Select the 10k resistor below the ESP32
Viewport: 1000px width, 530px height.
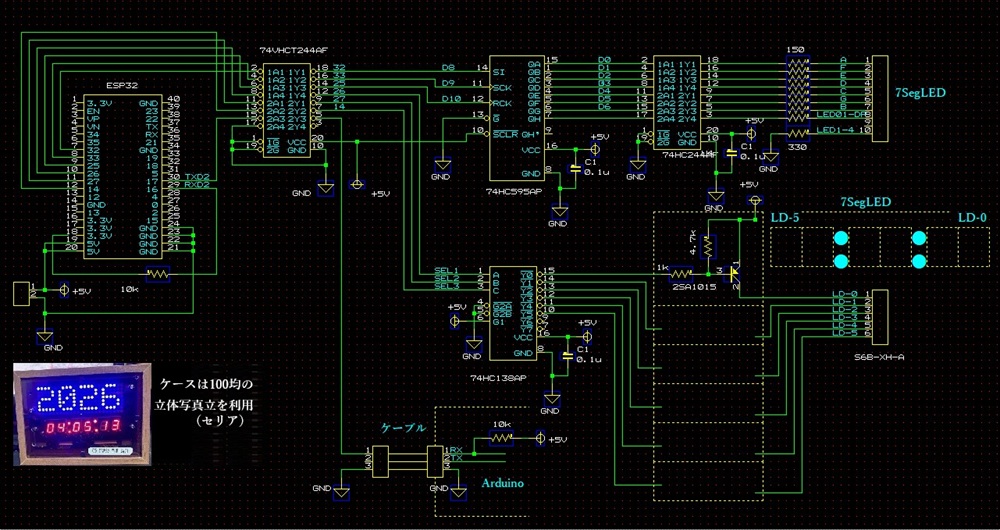click(154, 272)
